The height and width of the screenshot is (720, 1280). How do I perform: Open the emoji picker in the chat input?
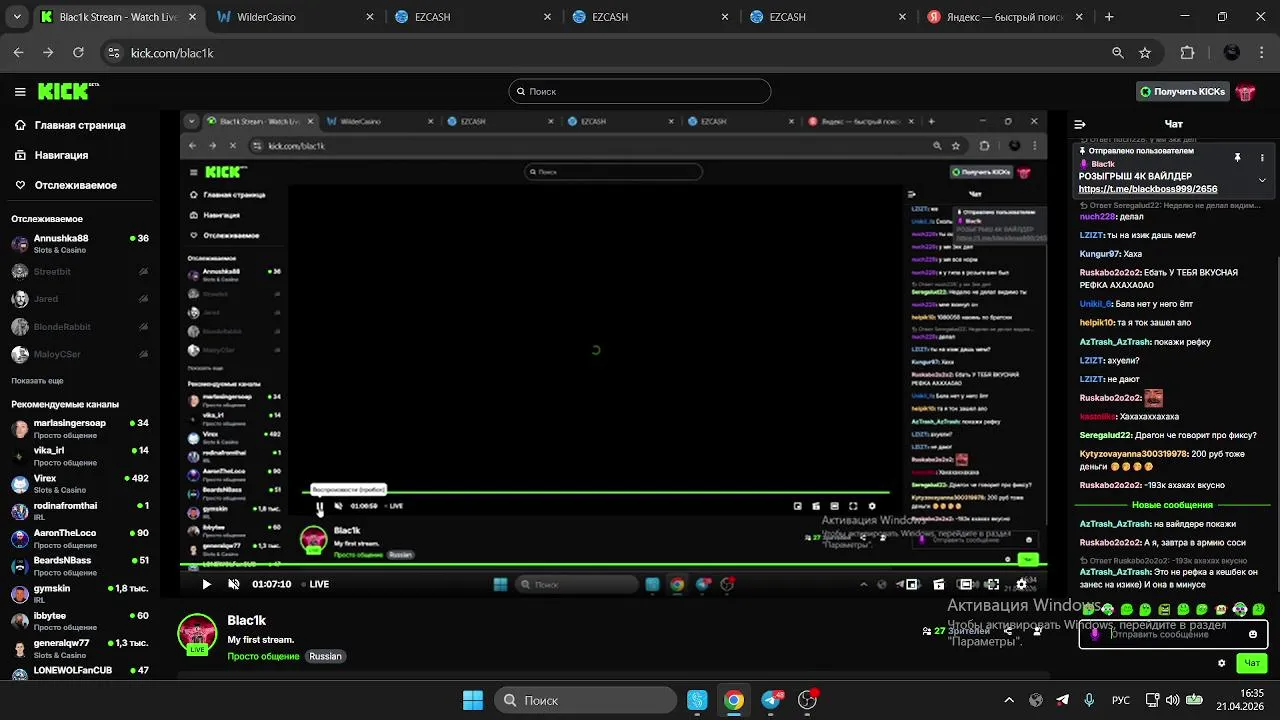[x=1253, y=634]
